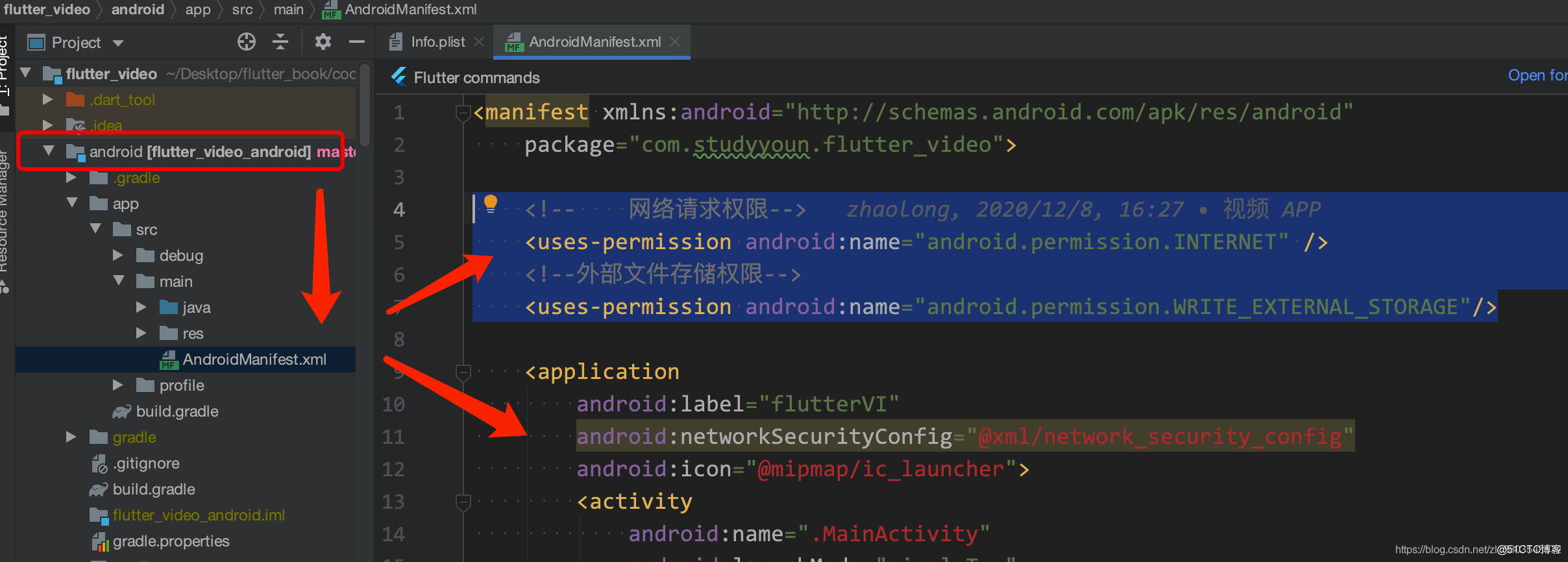Click the android:icon @mipmap/ic_launcher text
This screenshot has width=1568, height=562.
tap(803, 469)
